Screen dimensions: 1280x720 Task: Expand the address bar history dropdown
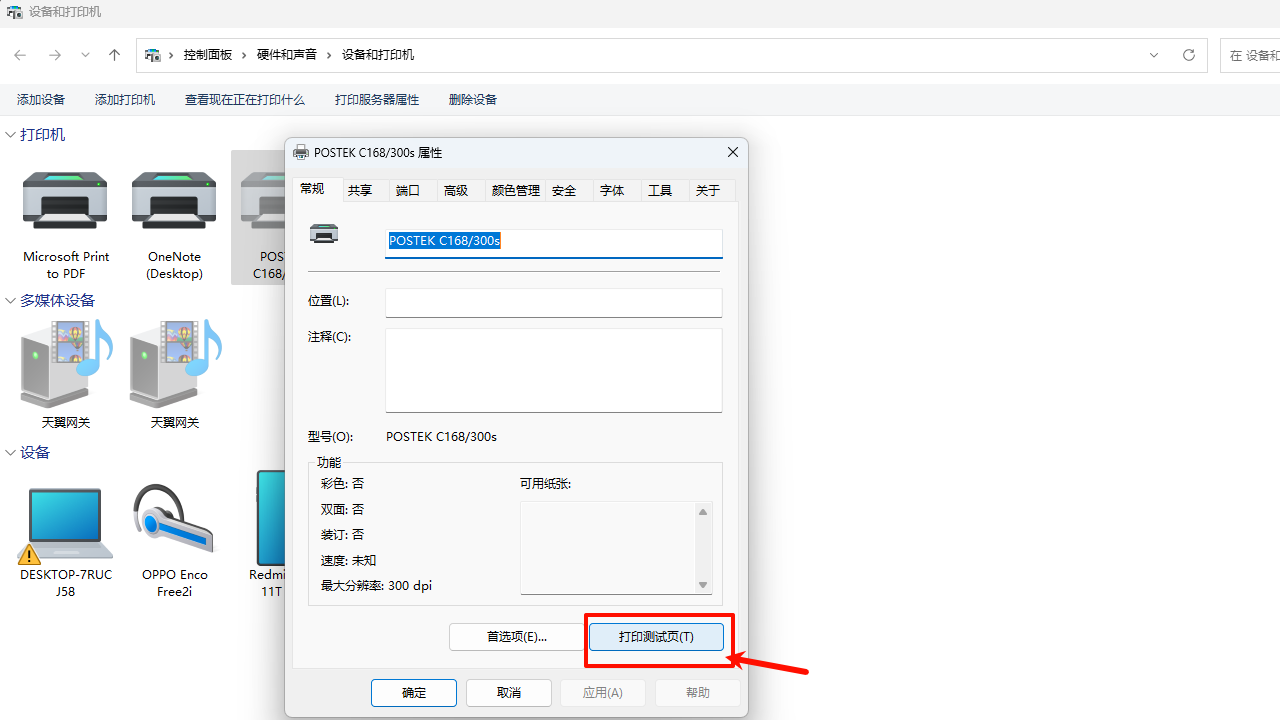(1154, 55)
